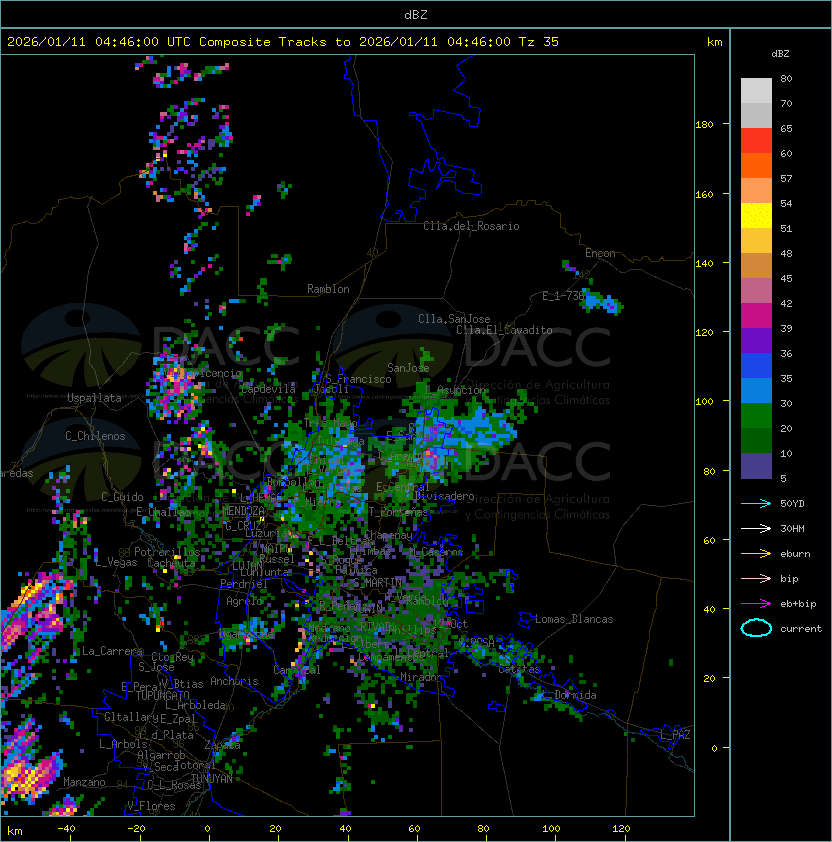The height and width of the screenshot is (842, 832).
Task: Click the Perdriel label
Action: click(244, 584)
